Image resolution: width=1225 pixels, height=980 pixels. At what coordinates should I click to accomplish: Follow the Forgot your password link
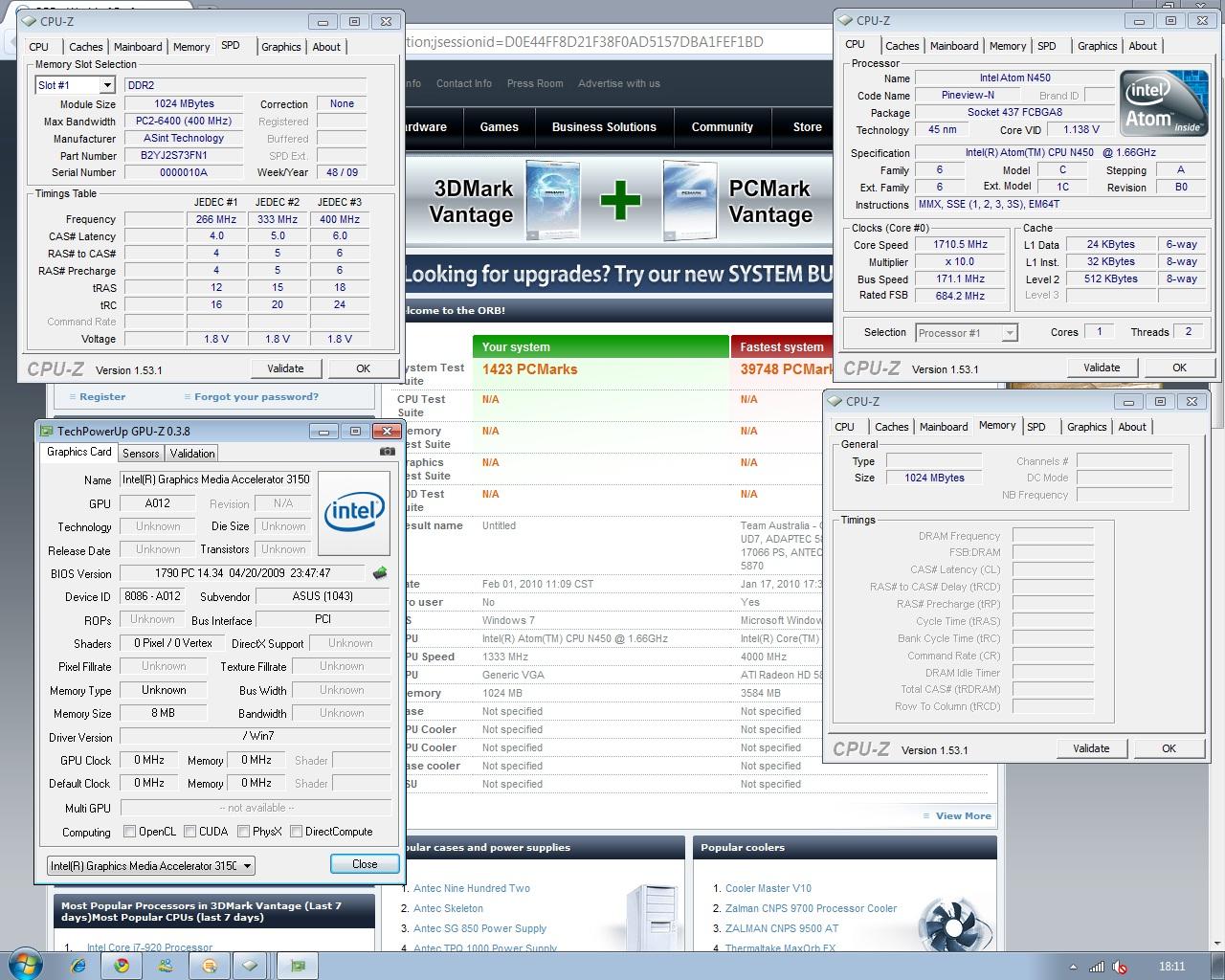[256, 396]
